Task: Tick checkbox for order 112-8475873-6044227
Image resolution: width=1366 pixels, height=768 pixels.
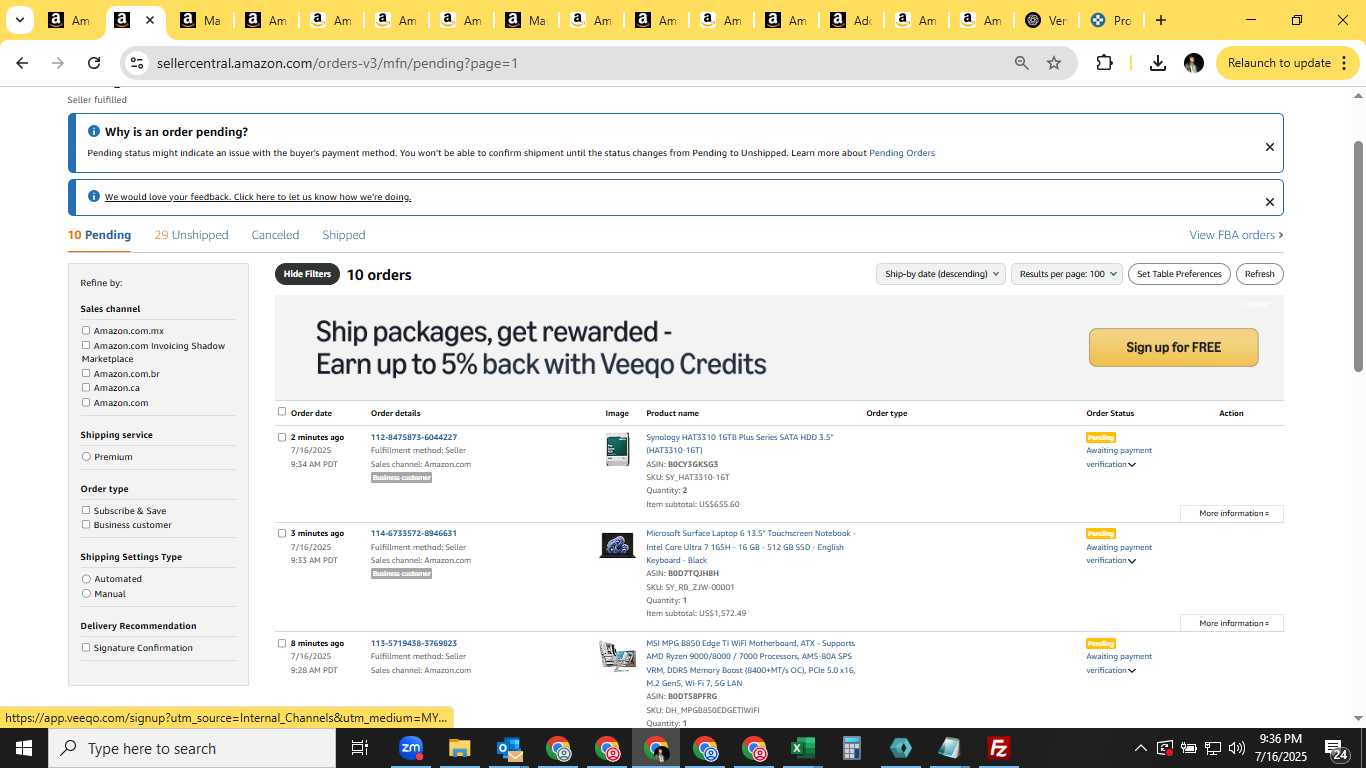Action: [x=282, y=437]
